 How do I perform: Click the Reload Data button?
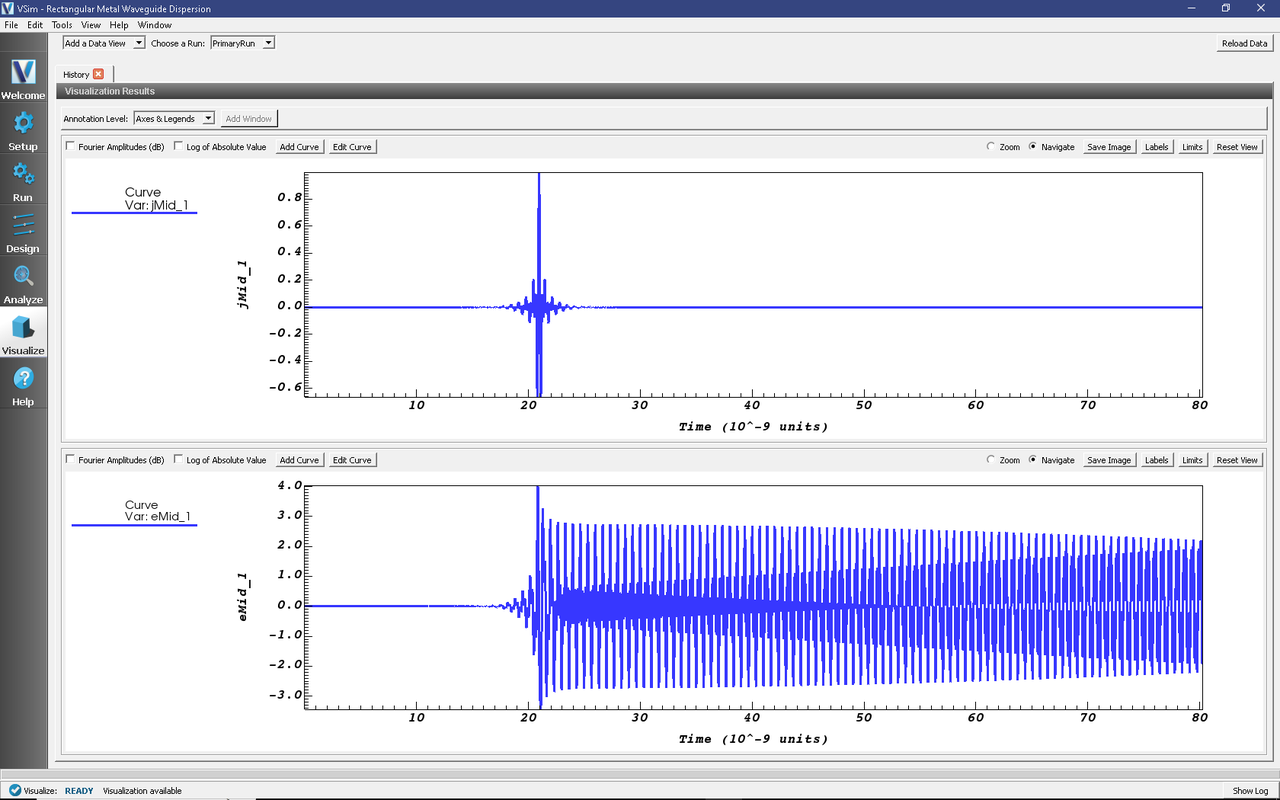[x=1244, y=43]
